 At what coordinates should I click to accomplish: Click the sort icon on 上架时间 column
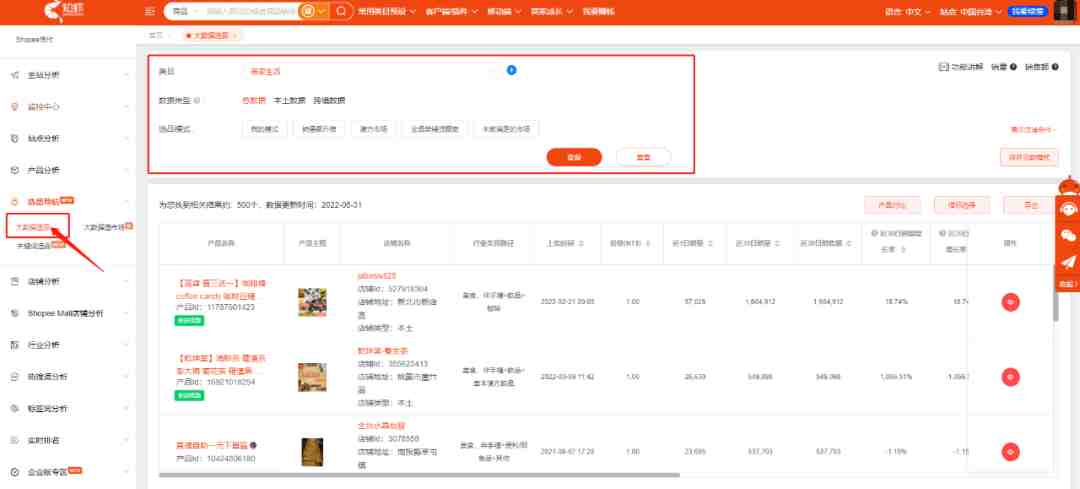582,243
